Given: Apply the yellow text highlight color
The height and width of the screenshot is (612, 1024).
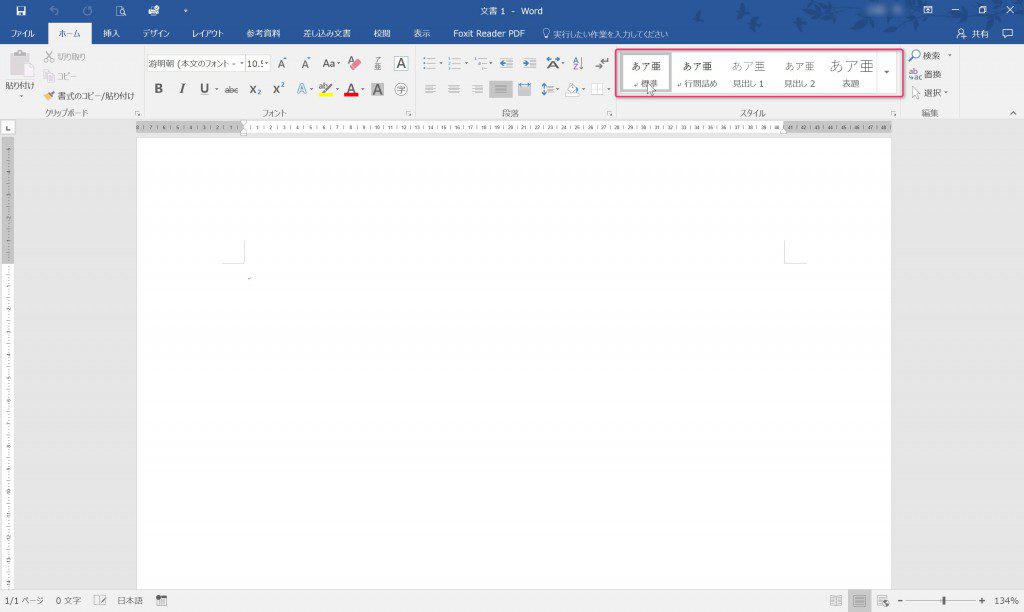Looking at the screenshot, I should click(x=326, y=89).
